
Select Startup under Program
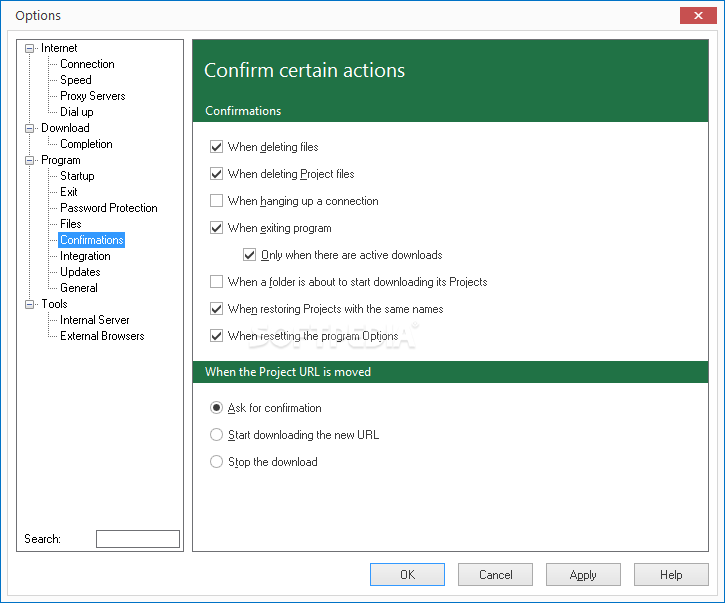[77, 176]
